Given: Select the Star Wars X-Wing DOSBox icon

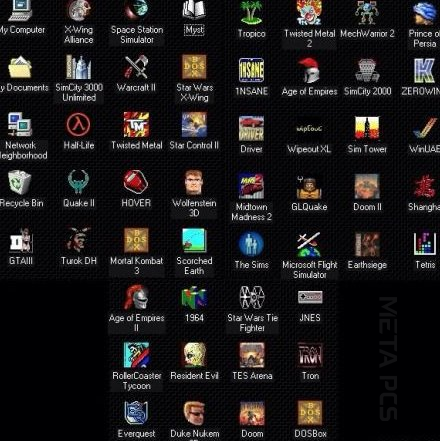Looking at the screenshot, I should tap(194, 67).
